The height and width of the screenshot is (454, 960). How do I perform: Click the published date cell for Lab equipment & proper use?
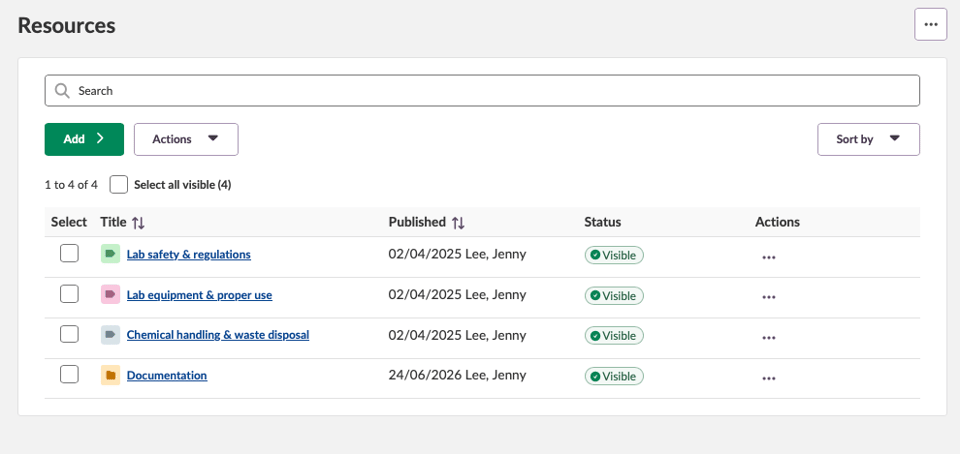(457, 294)
